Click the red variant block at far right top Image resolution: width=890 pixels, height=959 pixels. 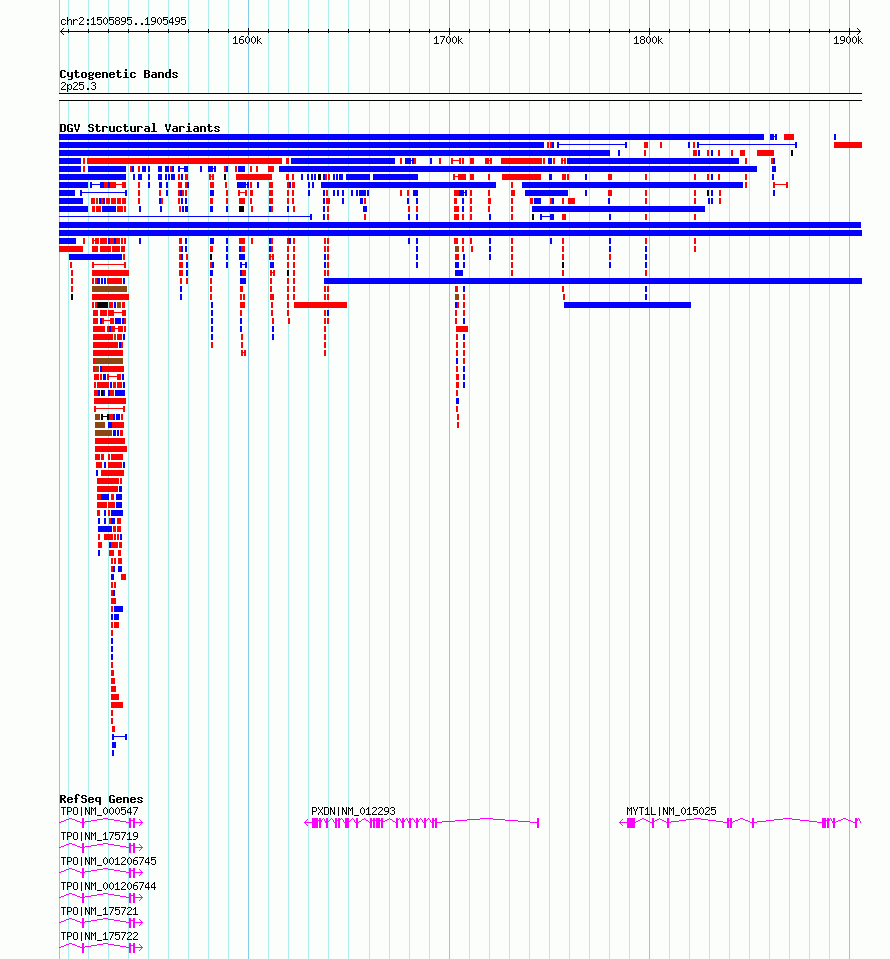click(x=848, y=145)
